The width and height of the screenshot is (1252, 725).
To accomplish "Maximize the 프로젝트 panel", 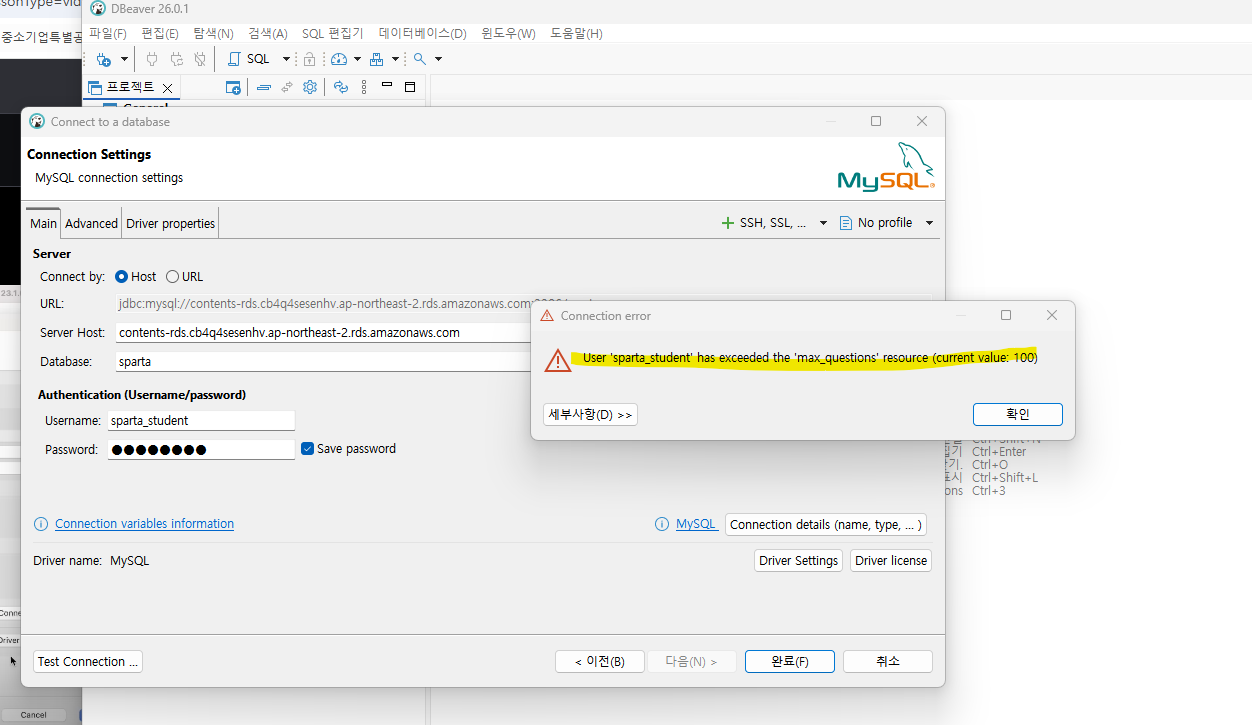I will [x=409, y=87].
